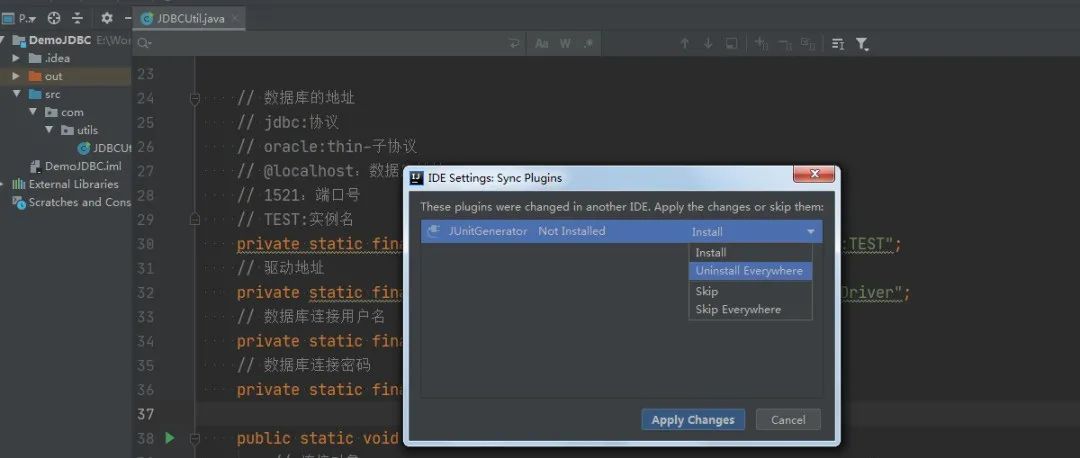Collapse the DemoJDBC project root

(x=3, y=40)
